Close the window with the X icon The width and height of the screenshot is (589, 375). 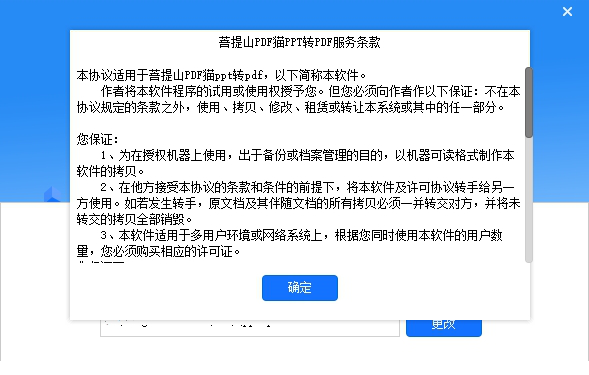click(567, 12)
